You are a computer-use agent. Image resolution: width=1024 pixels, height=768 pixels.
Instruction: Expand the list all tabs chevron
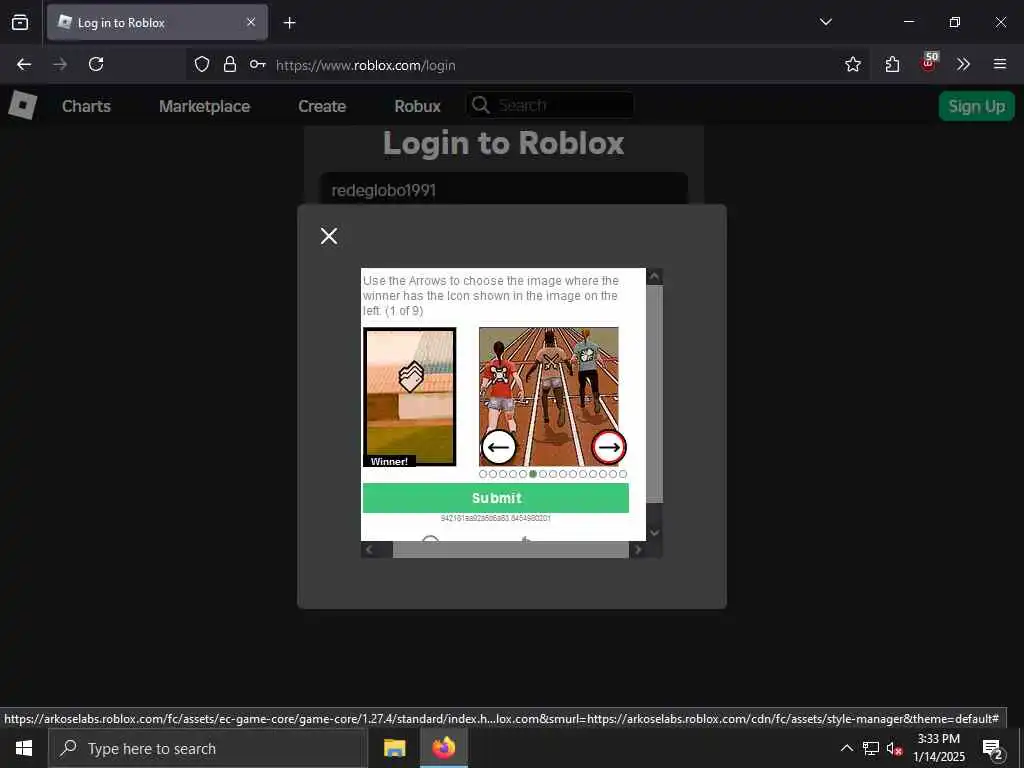(825, 22)
